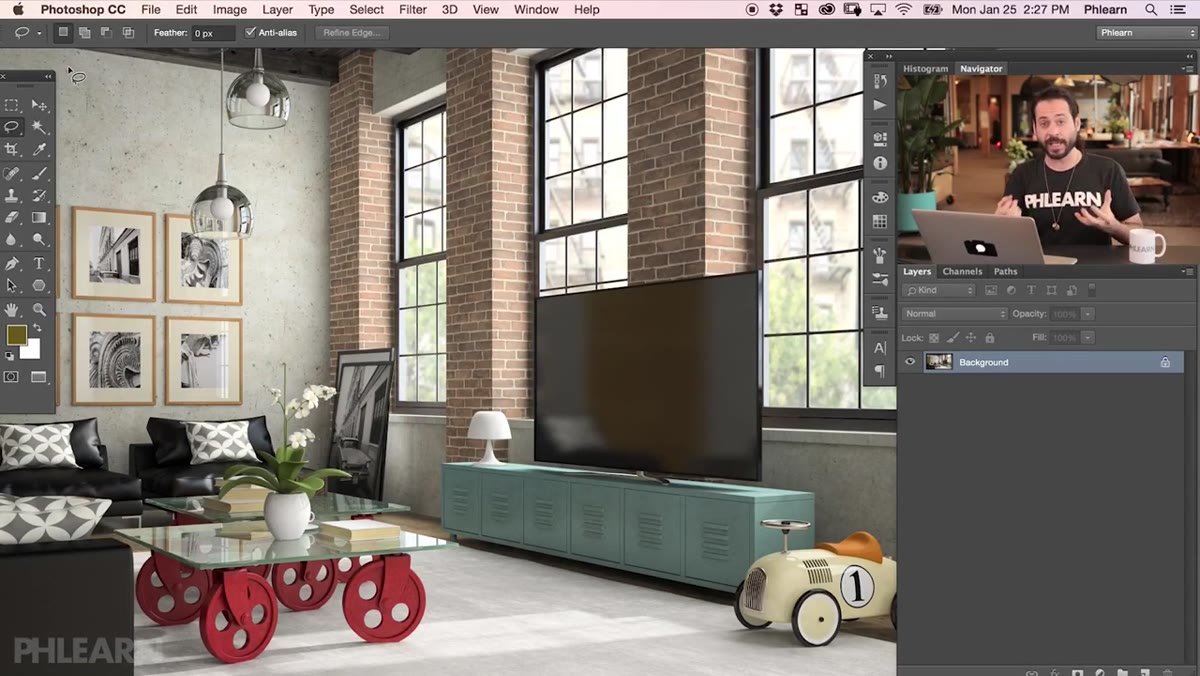Image resolution: width=1200 pixels, height=676 pixels.
Task: Lock image pixels with brush icon
Action: [x=953, y=338]
